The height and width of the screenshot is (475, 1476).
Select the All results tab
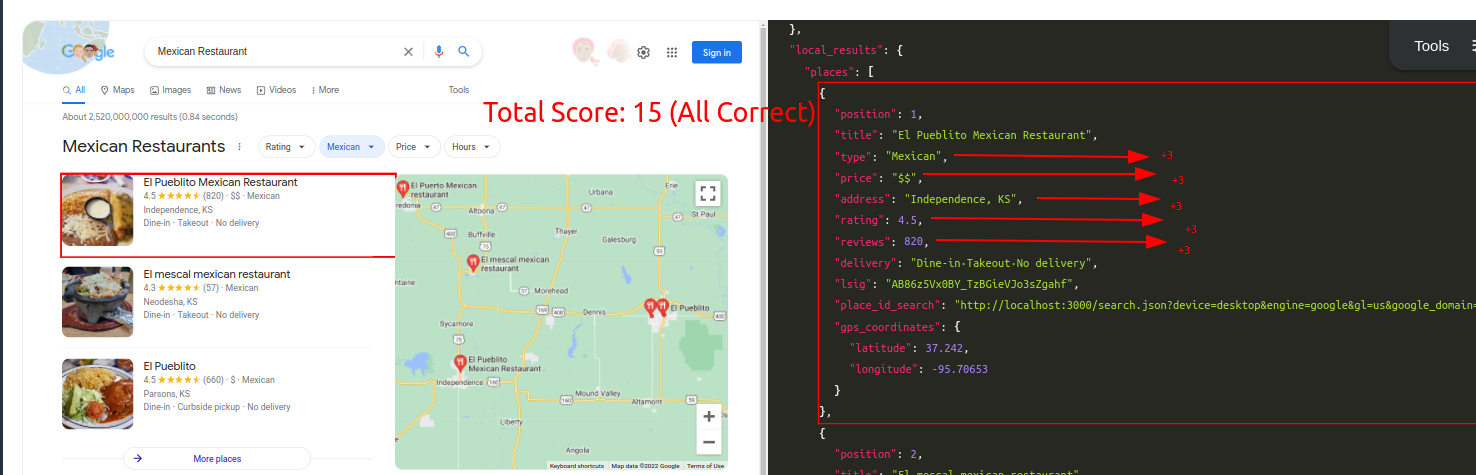[x=74, y=90]
